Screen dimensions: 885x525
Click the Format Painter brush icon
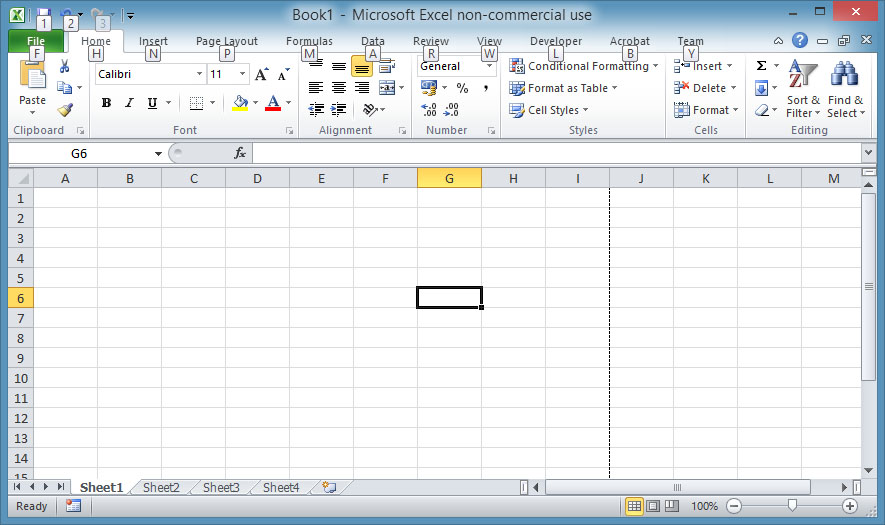coord(65,110)
